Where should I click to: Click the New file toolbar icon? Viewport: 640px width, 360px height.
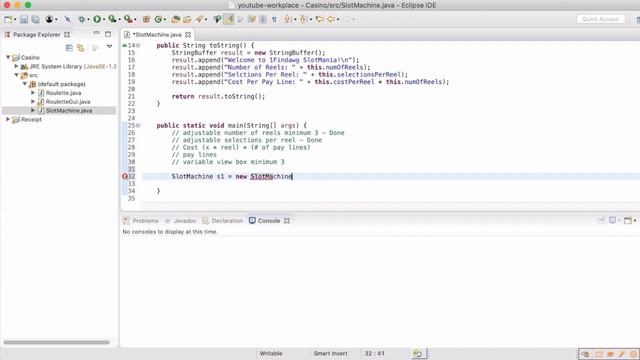[8, 19]
